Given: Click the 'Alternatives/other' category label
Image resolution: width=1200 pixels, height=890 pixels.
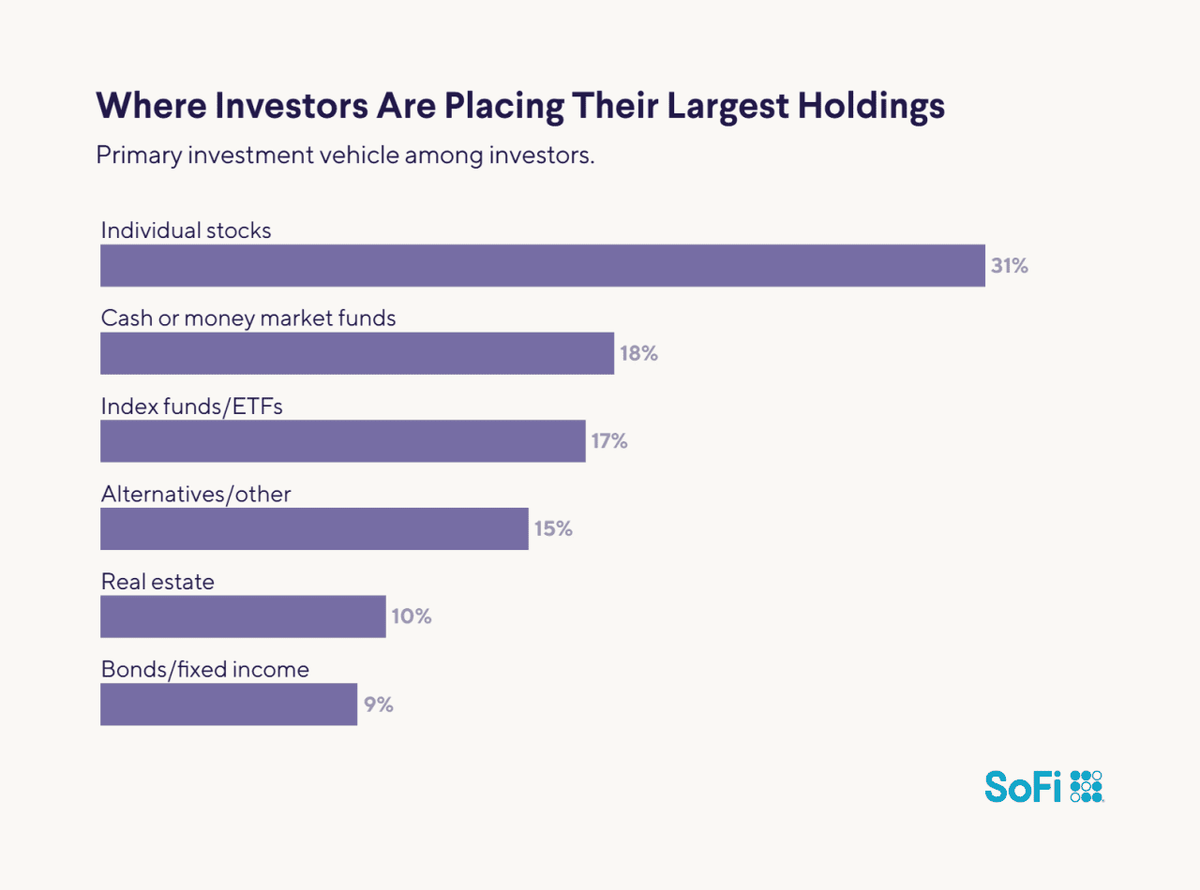Looking at the screenshot, I should tap(196, 493).
